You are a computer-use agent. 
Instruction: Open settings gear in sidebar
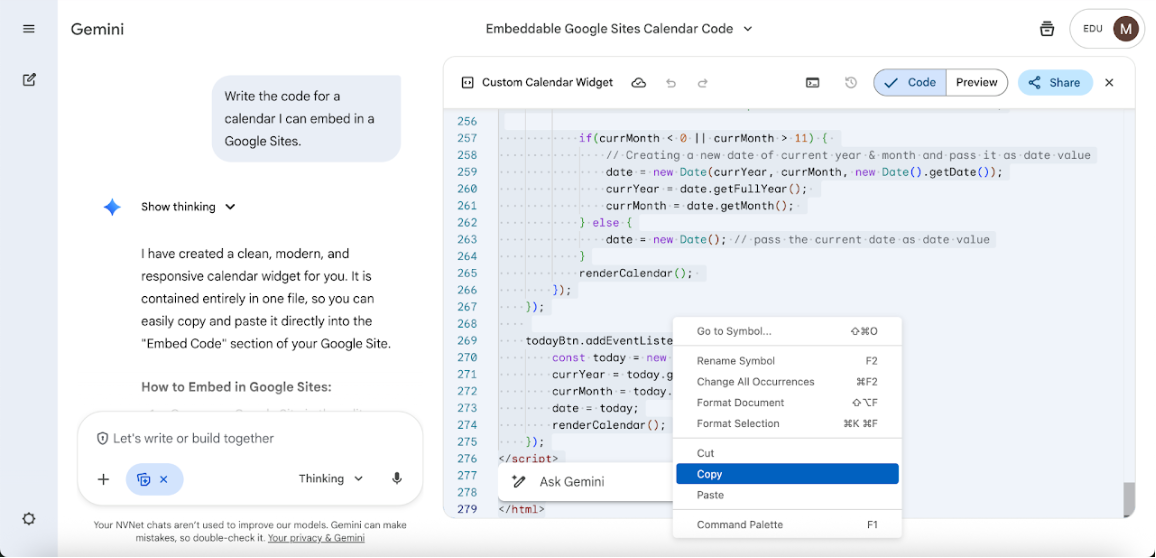29,519
